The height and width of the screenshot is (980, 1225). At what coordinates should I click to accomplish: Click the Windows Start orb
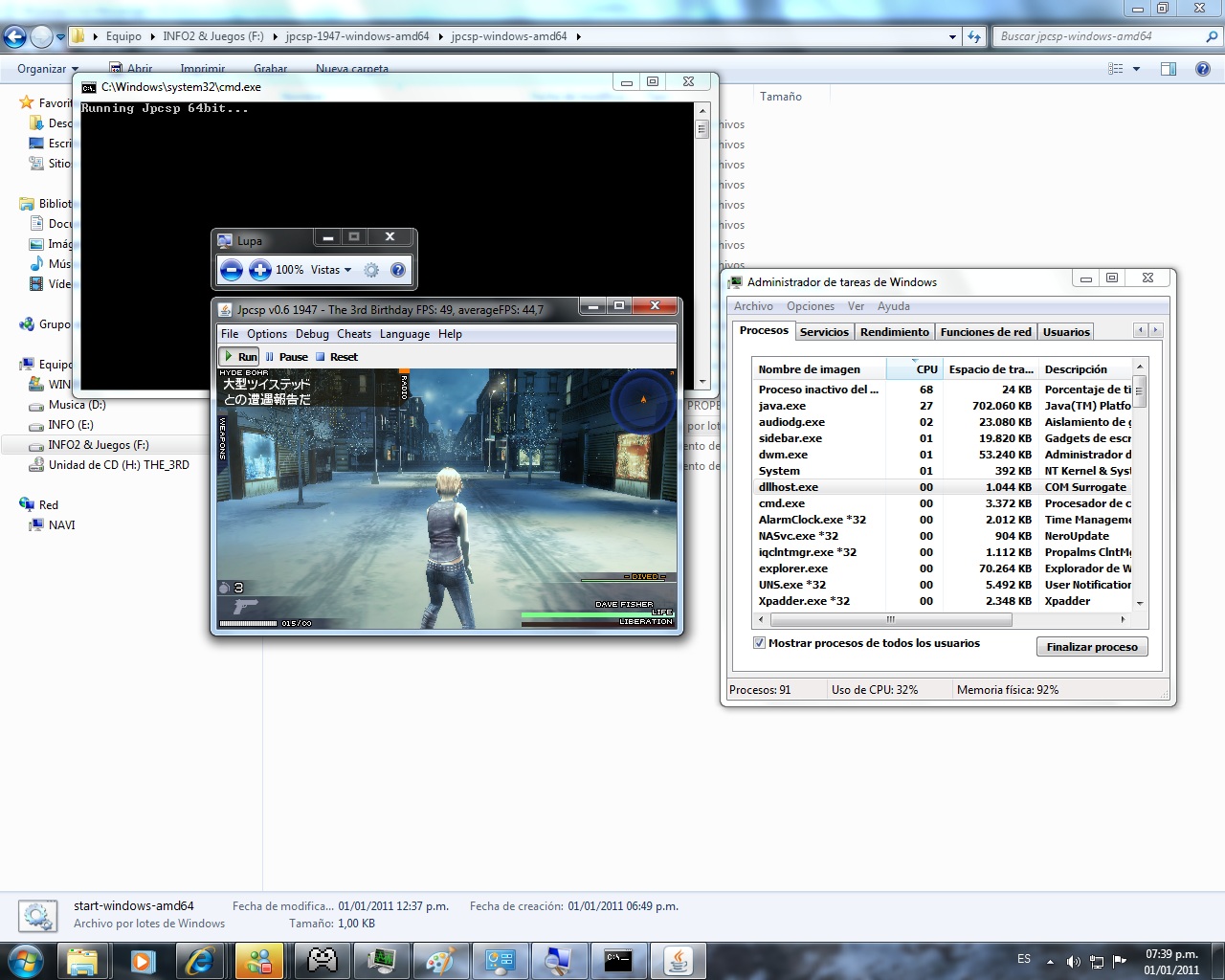click(x=26, y=960)
